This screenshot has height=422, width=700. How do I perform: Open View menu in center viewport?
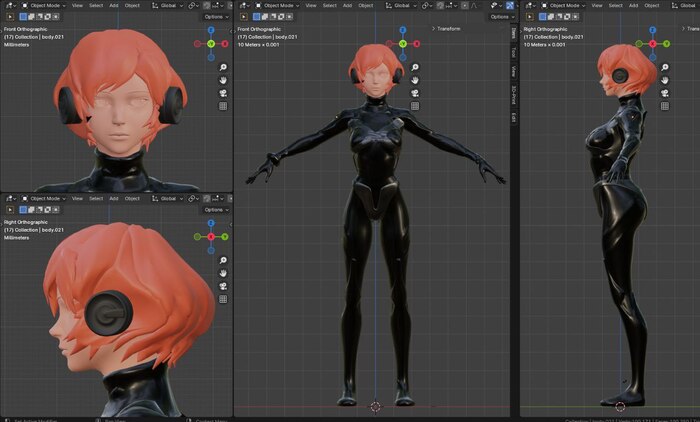pos(311,5)
